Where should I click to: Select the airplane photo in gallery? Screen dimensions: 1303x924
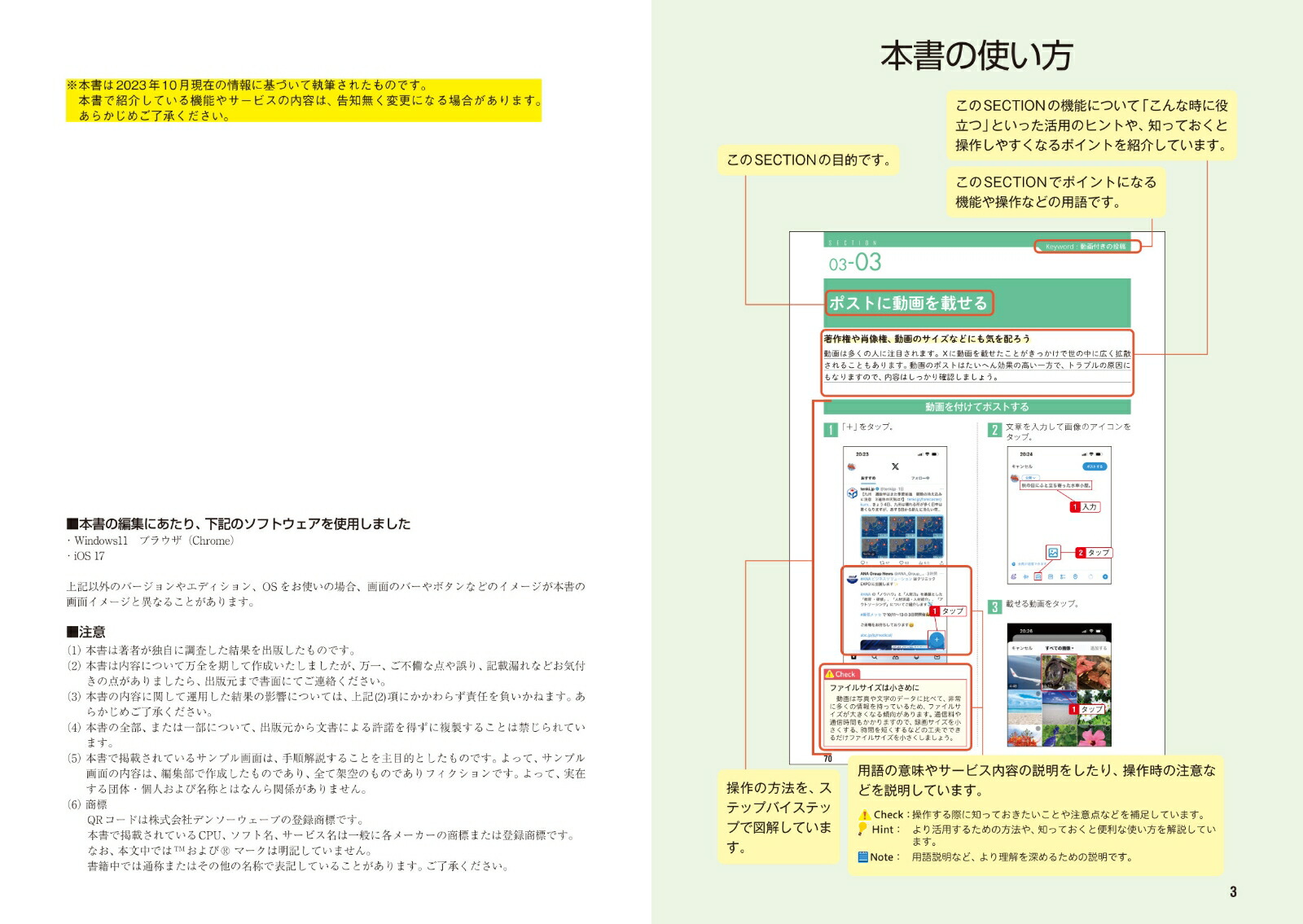[x=1024, y=672]
